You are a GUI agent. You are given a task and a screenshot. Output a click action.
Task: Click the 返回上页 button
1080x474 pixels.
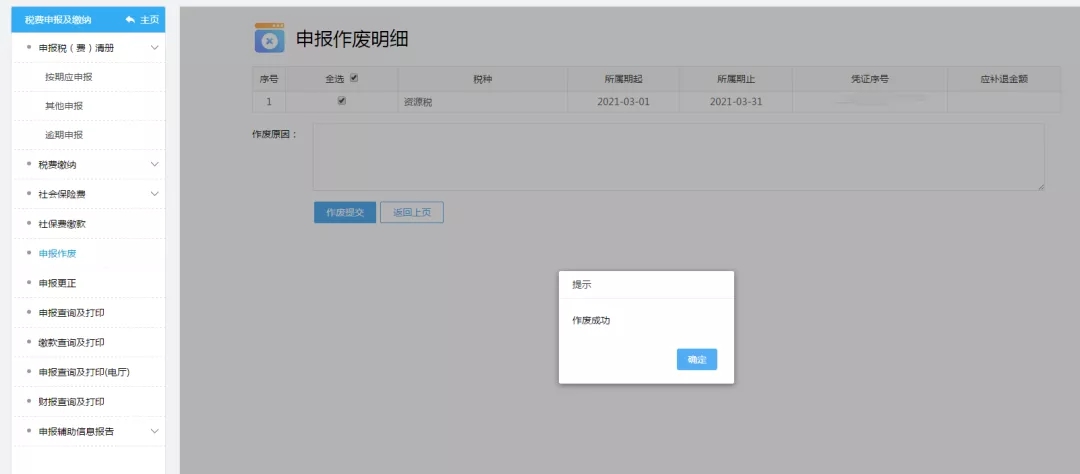(x=412, y=212)
